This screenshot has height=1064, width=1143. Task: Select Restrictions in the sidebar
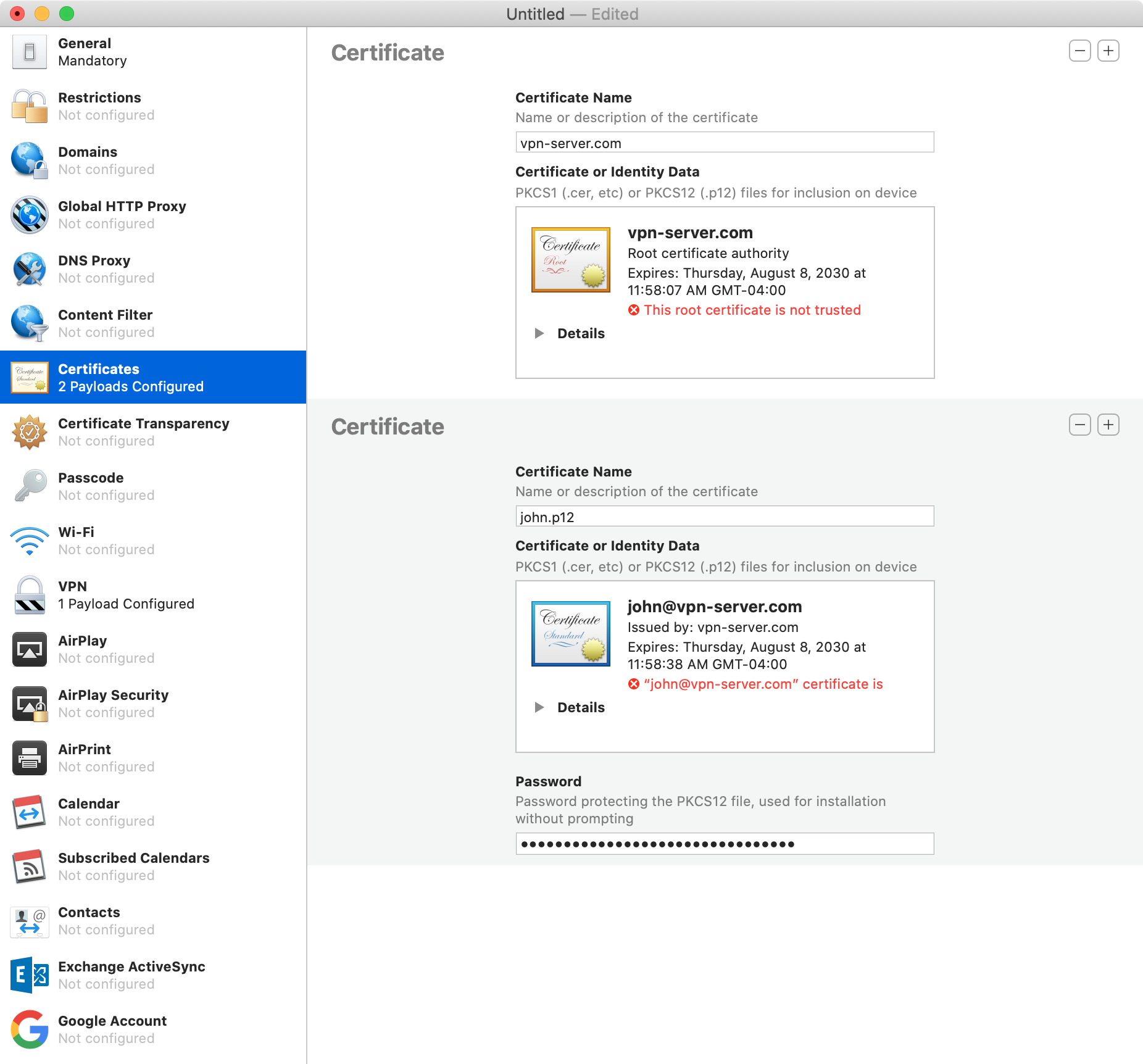pos(153,106)
